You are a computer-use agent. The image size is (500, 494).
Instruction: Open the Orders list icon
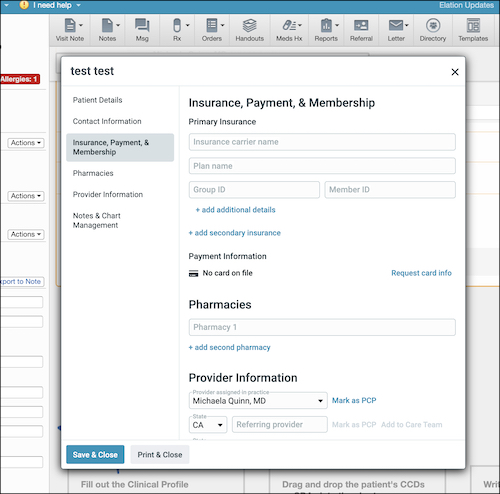point(212,25)
